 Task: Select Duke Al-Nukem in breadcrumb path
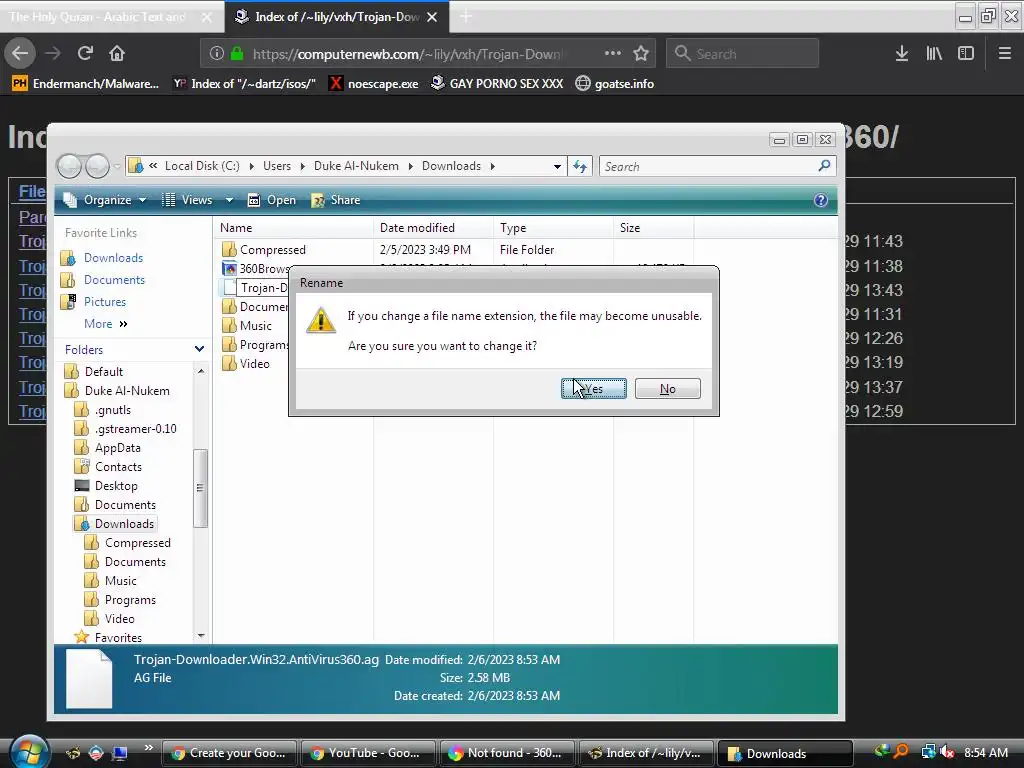356,166
